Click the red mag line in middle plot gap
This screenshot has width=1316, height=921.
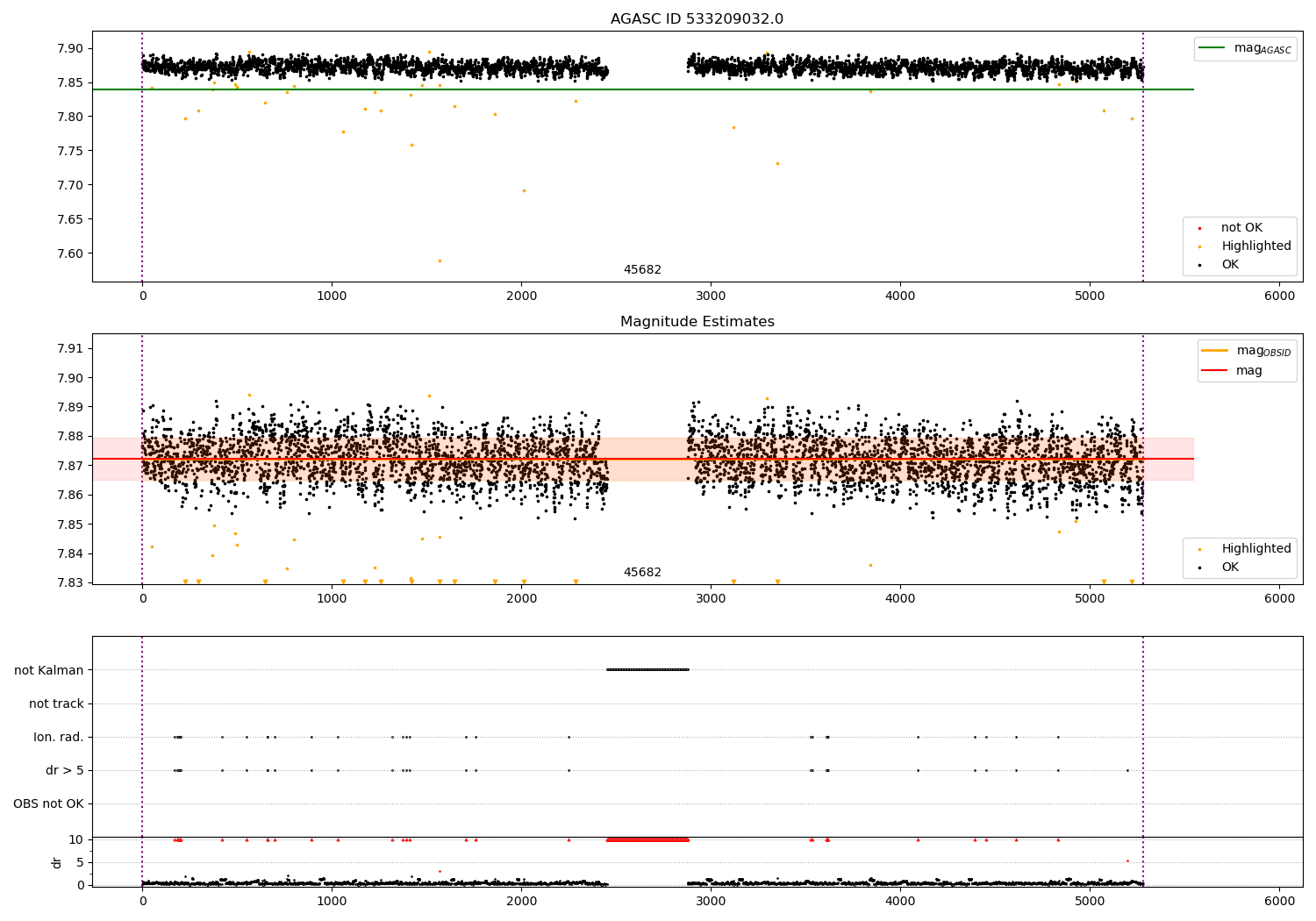coord(647,459)
